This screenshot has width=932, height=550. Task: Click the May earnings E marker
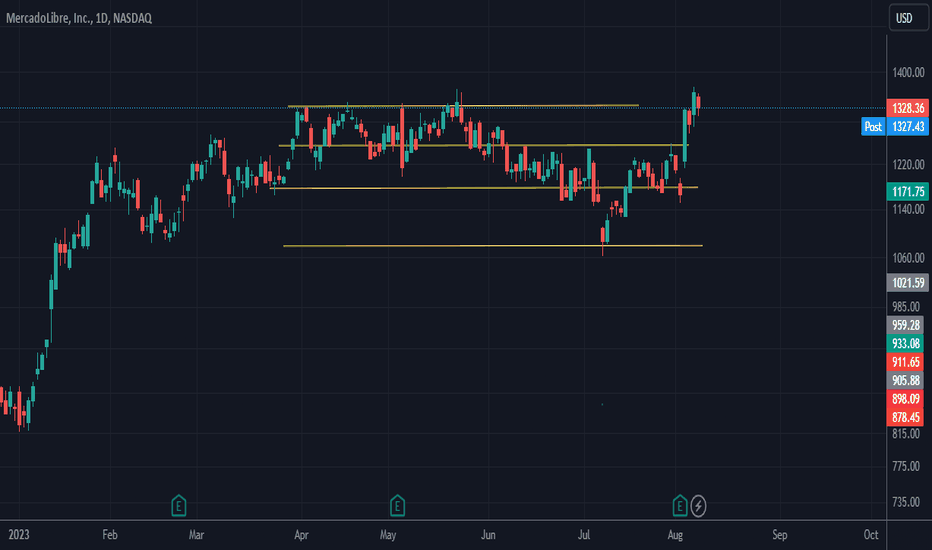click(397, 506)
